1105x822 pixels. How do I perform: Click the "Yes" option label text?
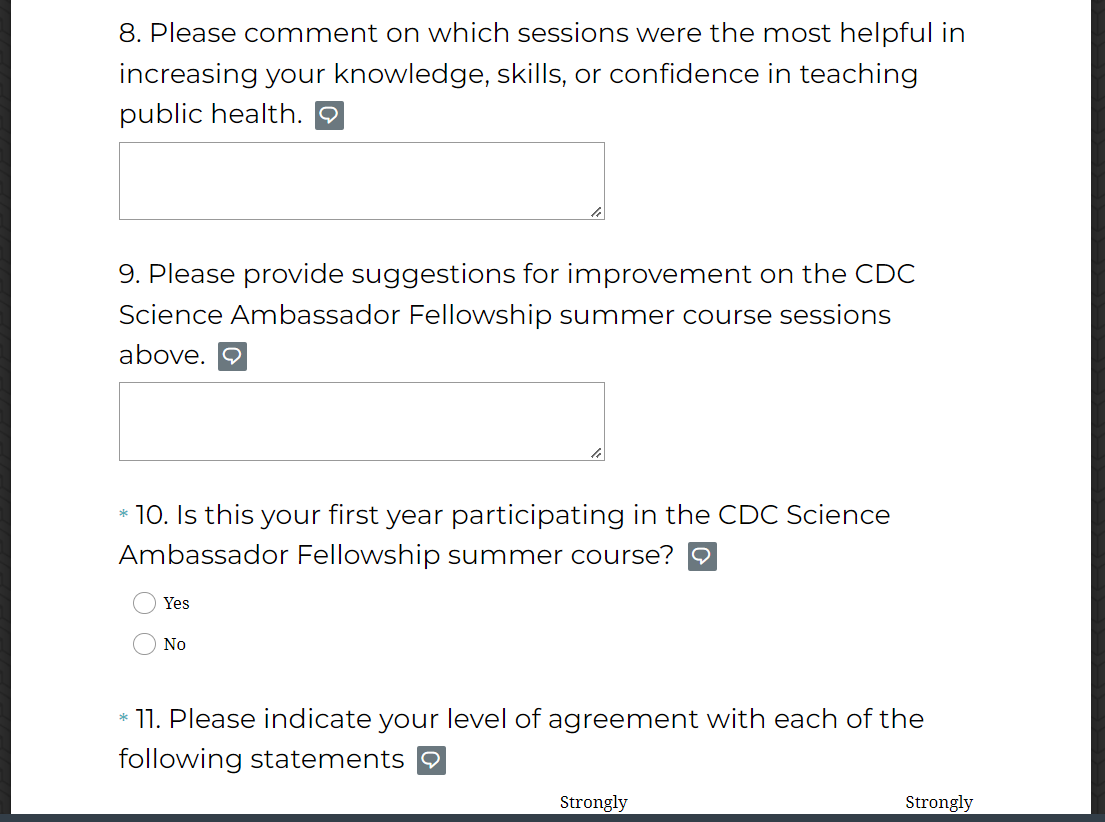[177, 603]
